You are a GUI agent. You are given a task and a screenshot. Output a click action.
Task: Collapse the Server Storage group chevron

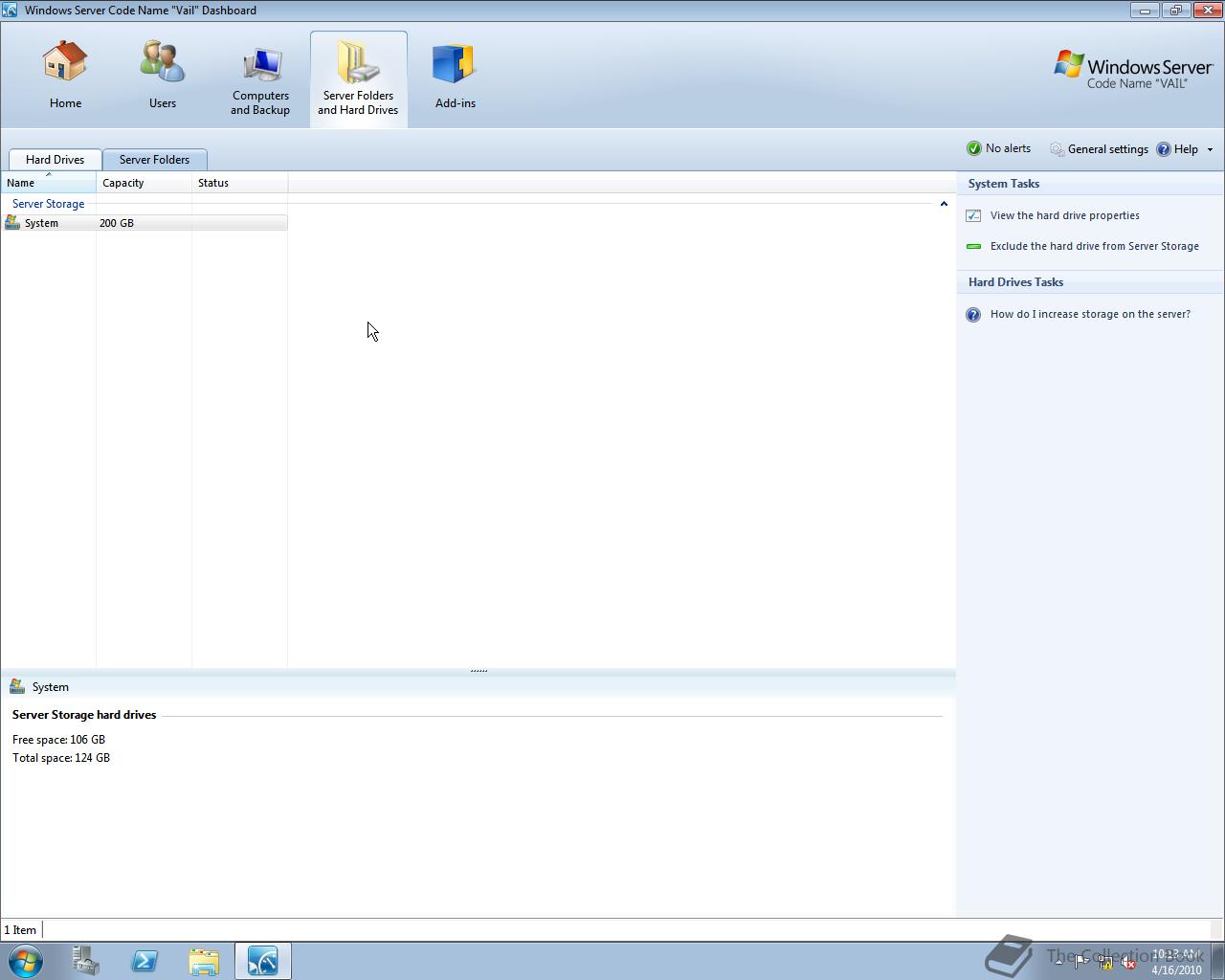pyautogui.click(x=944, y=204)
